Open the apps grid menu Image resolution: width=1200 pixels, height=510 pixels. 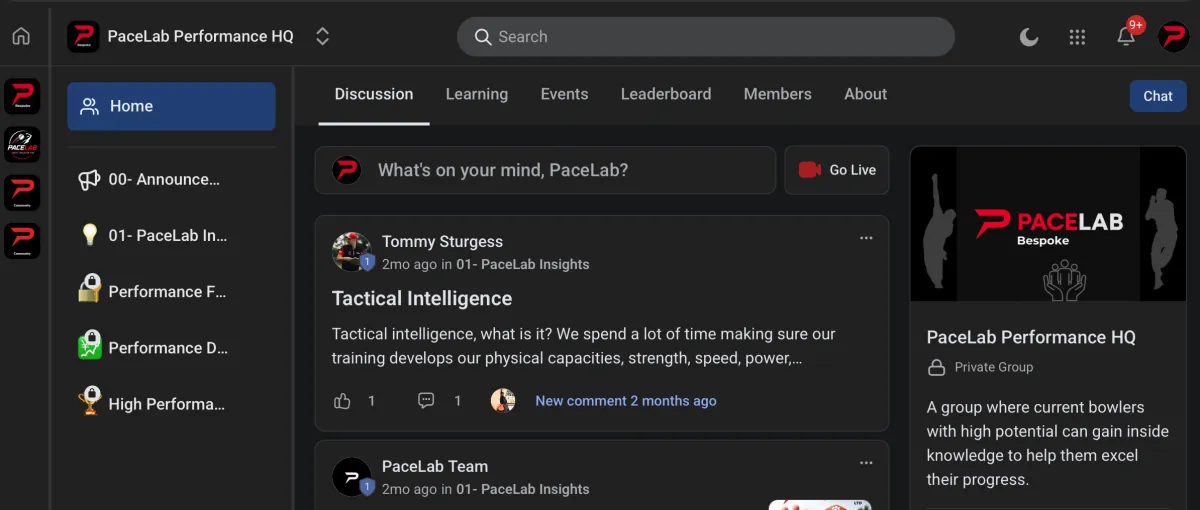(1077, 37)
